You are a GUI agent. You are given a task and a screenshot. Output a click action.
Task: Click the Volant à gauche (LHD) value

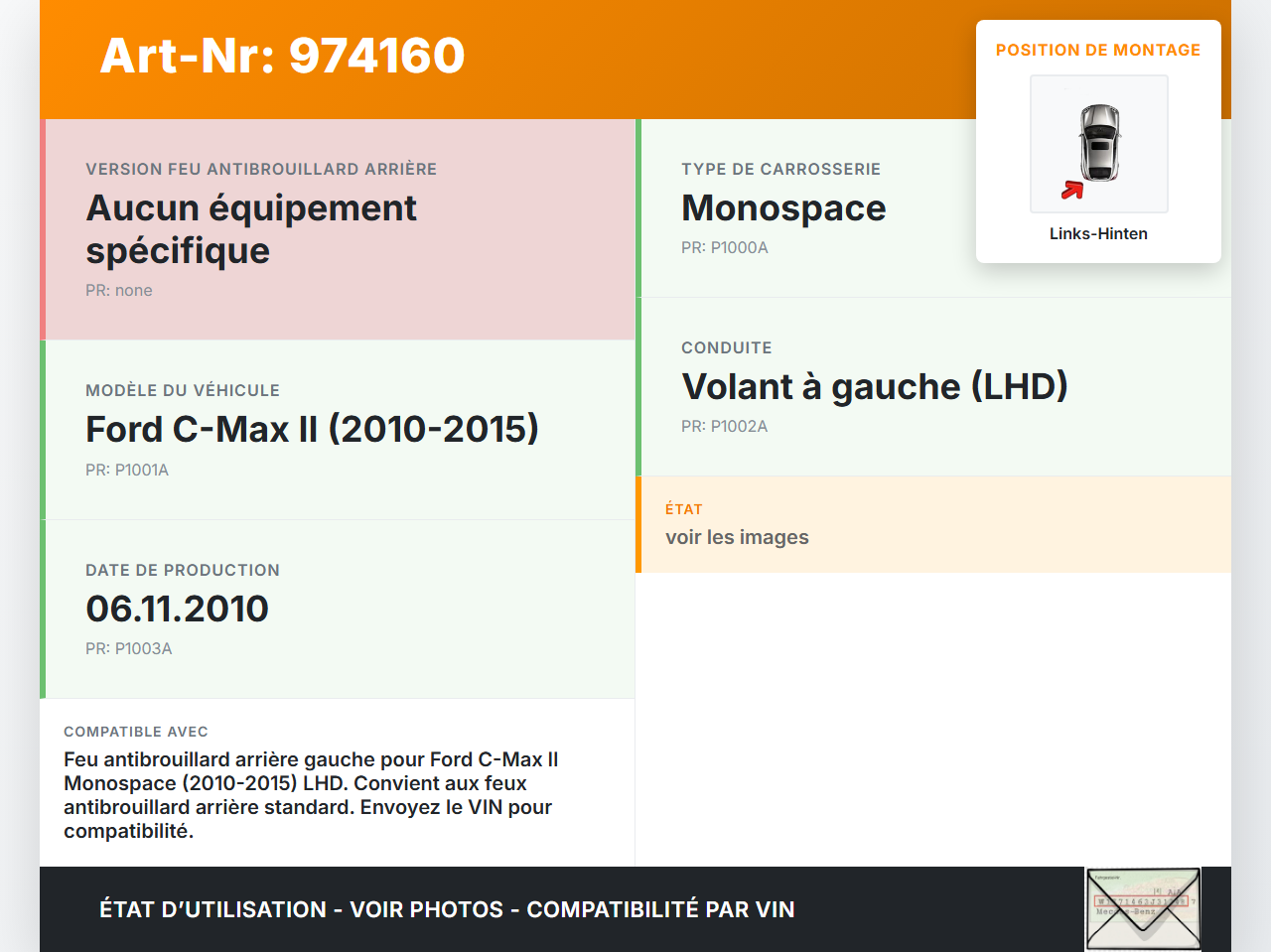coord(874,386)
